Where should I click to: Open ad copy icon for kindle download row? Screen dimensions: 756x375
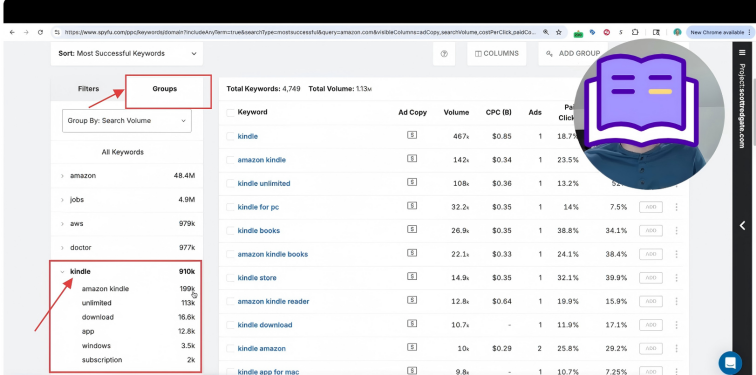click(412, 324)
